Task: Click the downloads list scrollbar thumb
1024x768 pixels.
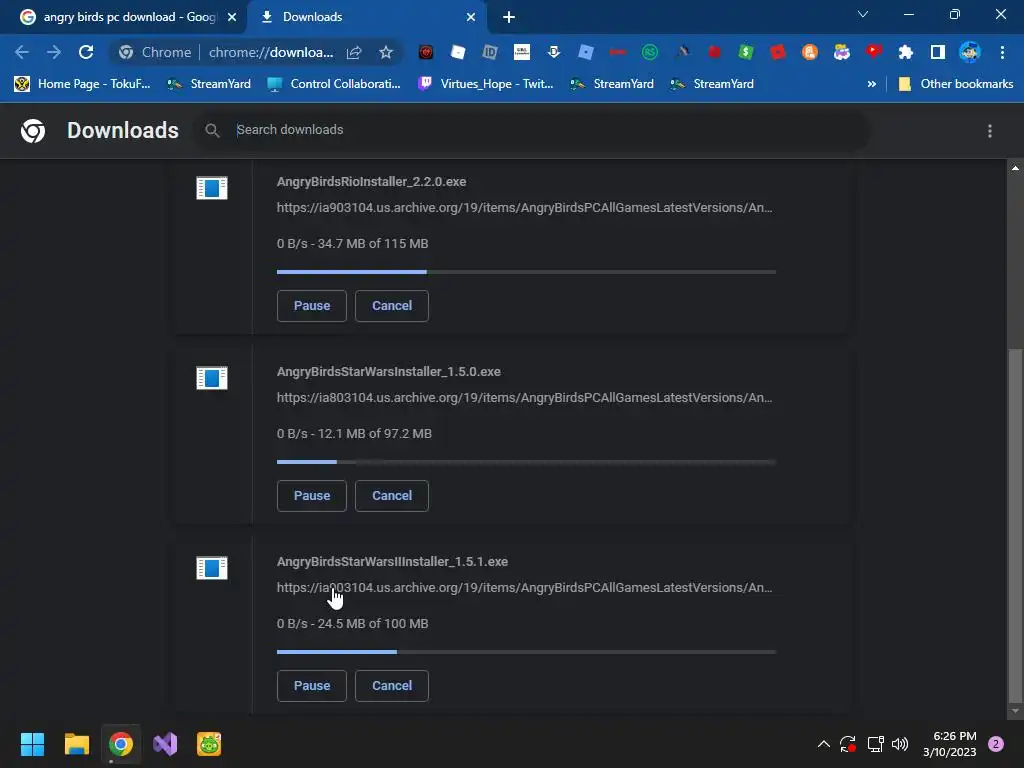Action: pos(1015,526)
